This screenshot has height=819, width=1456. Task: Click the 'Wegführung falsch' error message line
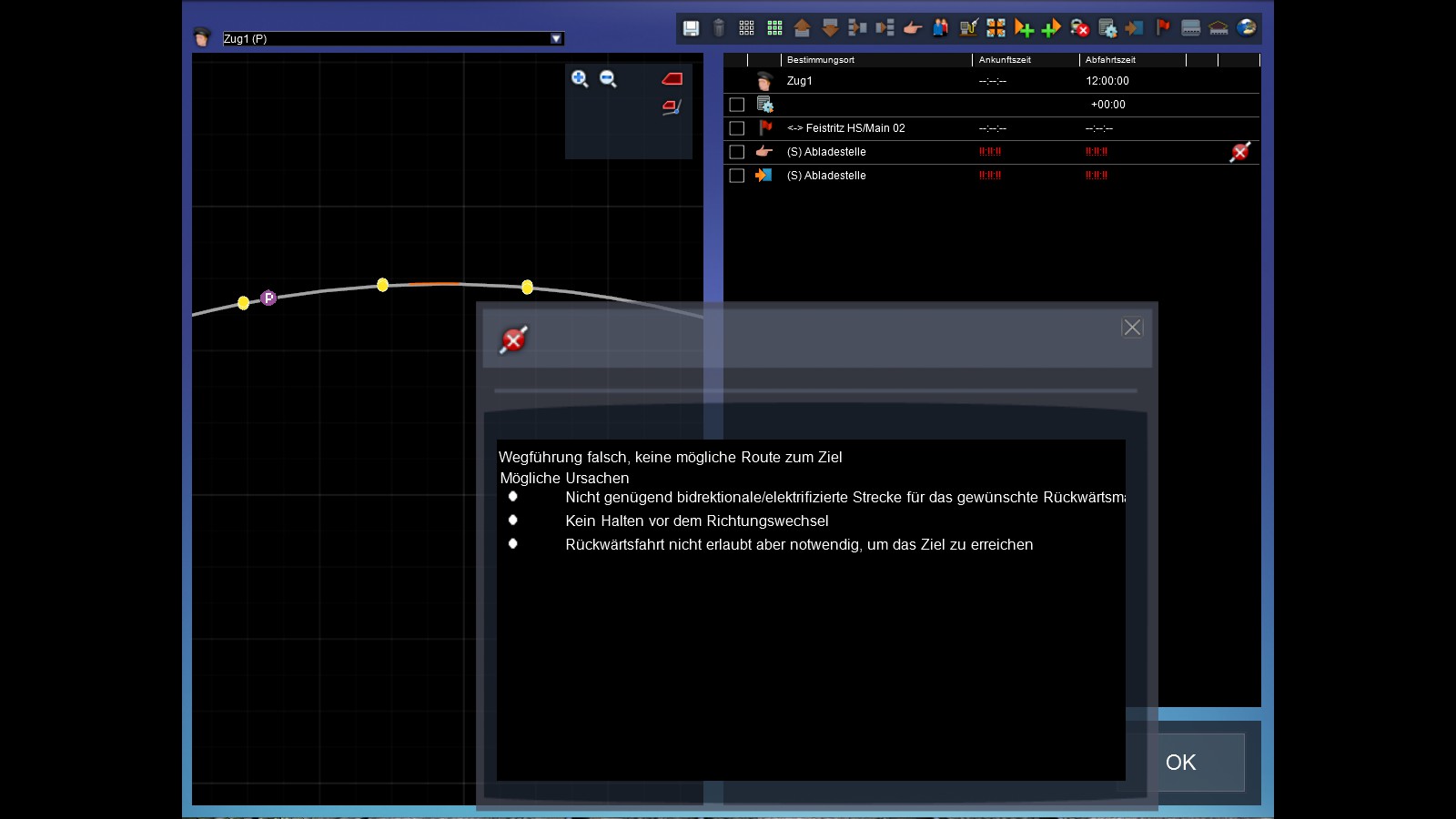(671, 457)
